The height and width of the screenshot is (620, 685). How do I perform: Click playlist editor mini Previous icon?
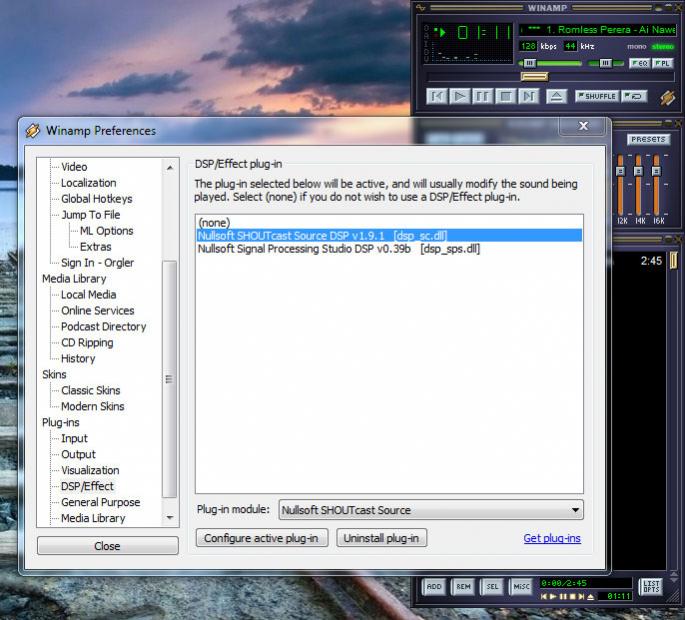[x=544, y=596]
